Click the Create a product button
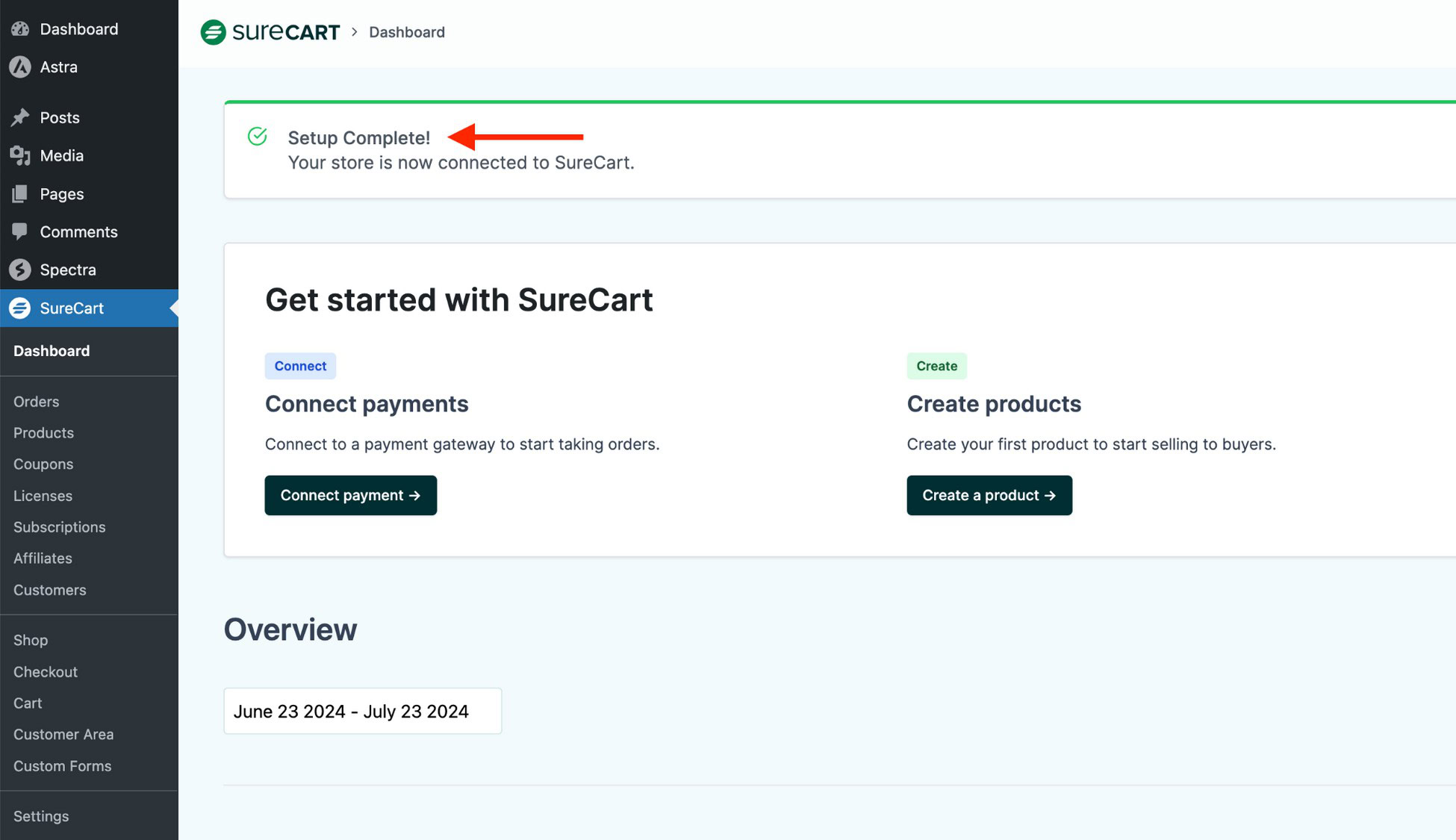 [989, 495]
